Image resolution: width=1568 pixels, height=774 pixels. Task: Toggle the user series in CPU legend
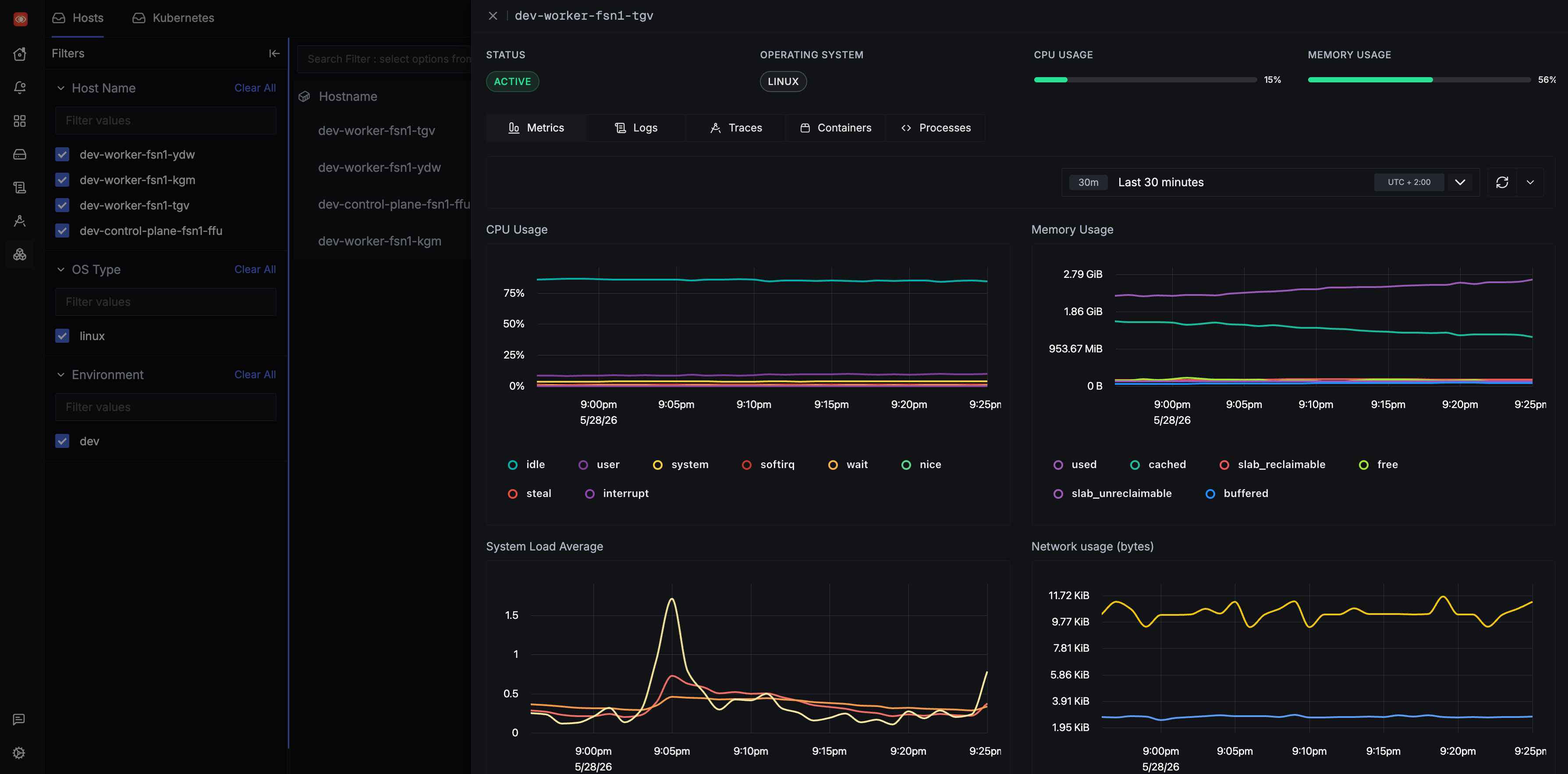[x=599, y=465]
